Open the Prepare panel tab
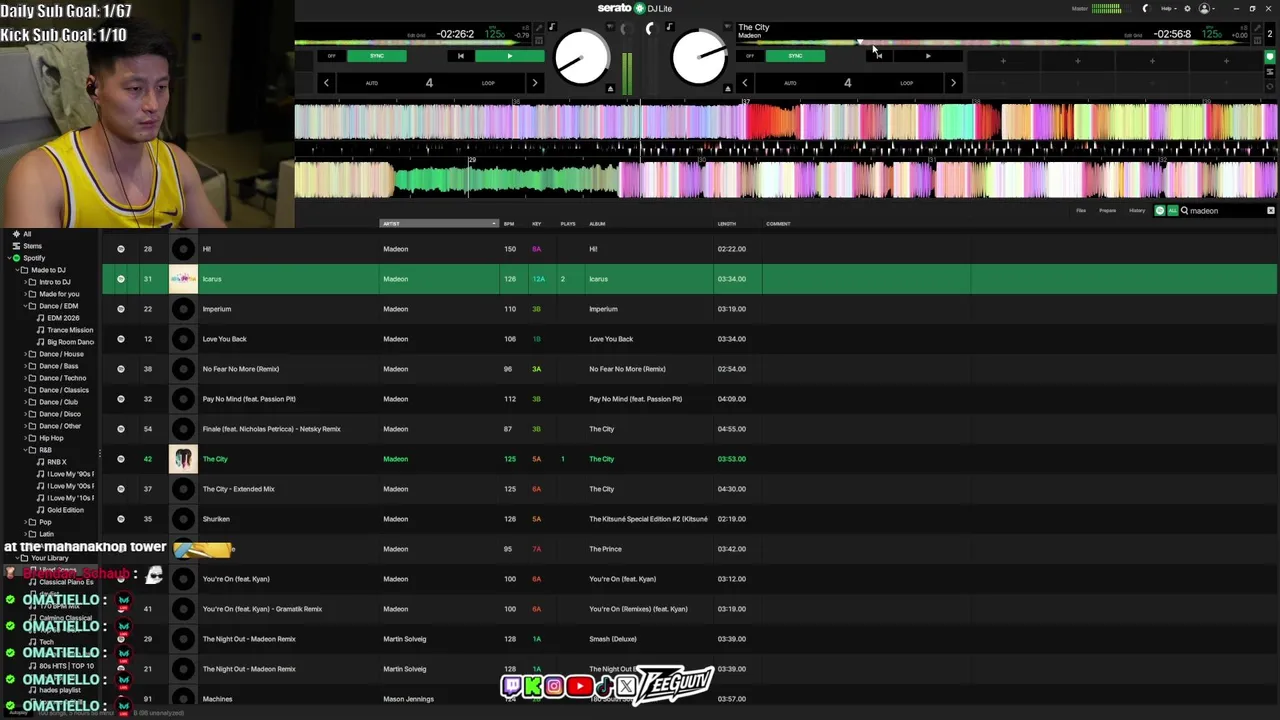This screenshot has width=1280, height=720. [x=1107, y=211]
